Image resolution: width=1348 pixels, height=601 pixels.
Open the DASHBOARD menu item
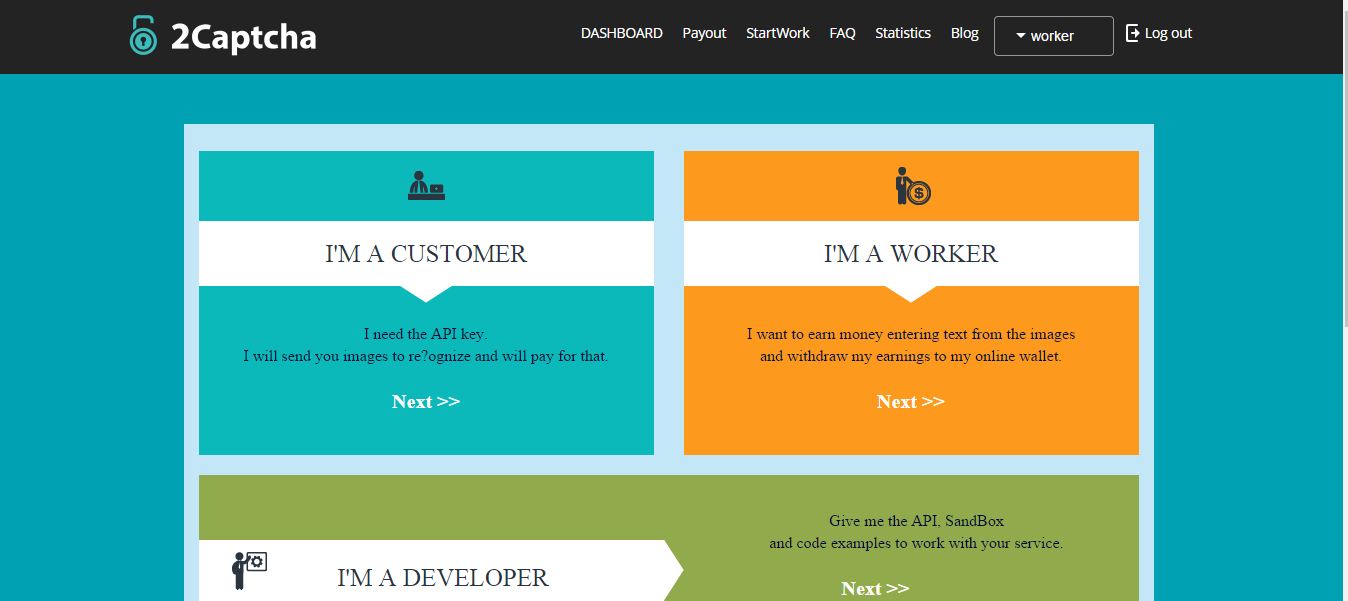point(621,33)
